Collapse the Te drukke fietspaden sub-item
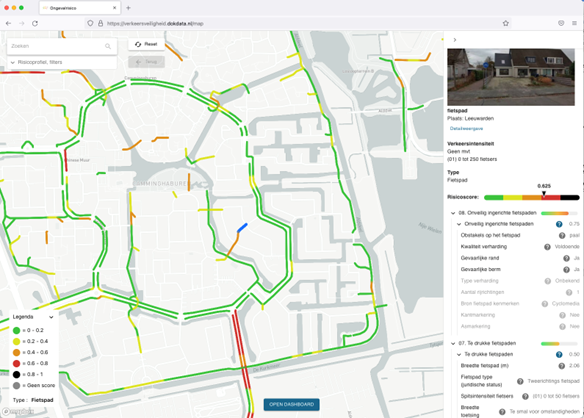The width and height of the screenshot is (584, 418). pyautogui.click(x=459, y=355)
